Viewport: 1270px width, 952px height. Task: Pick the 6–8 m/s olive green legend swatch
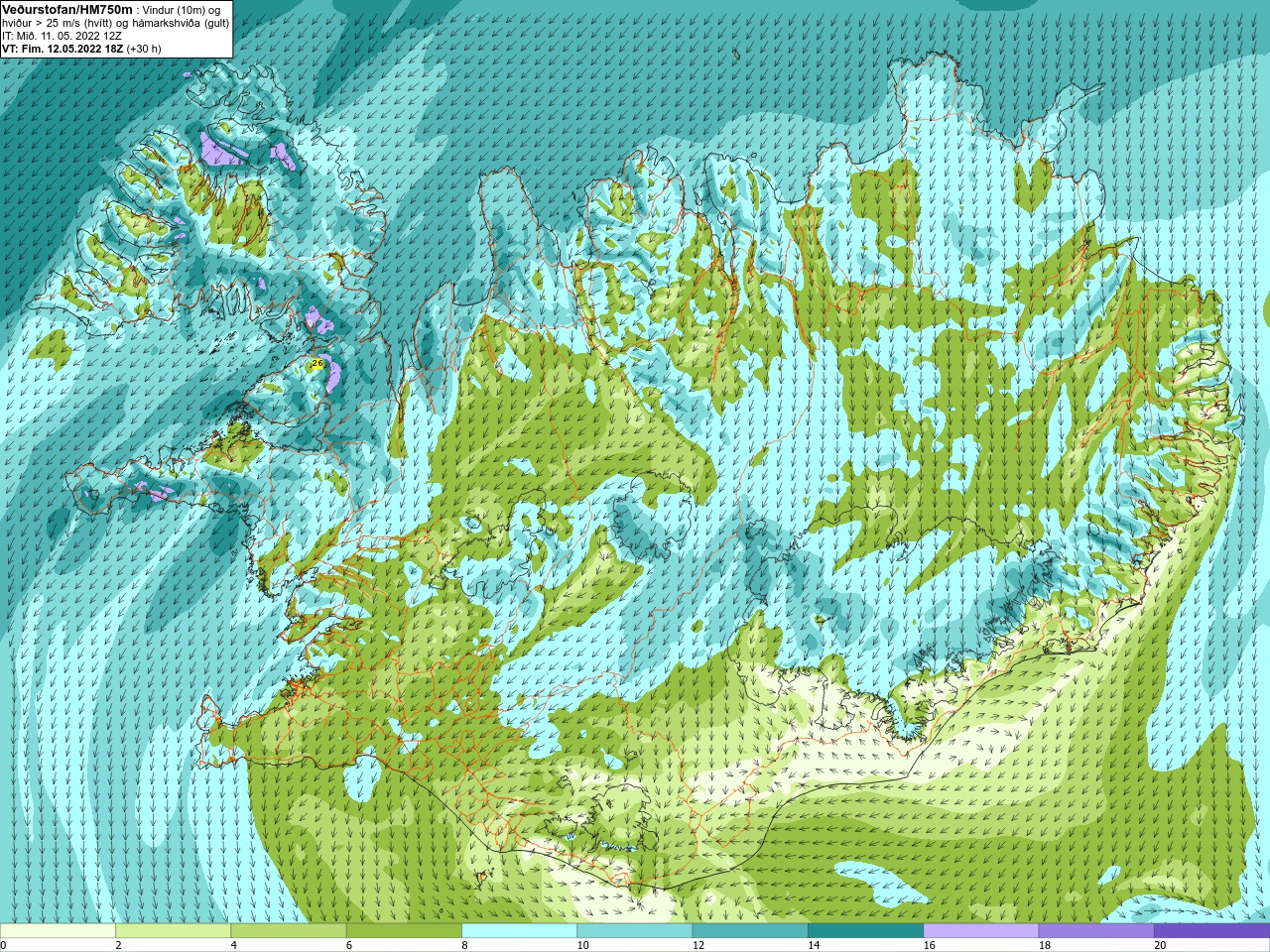pyautogui.click(x=404, y=931)
